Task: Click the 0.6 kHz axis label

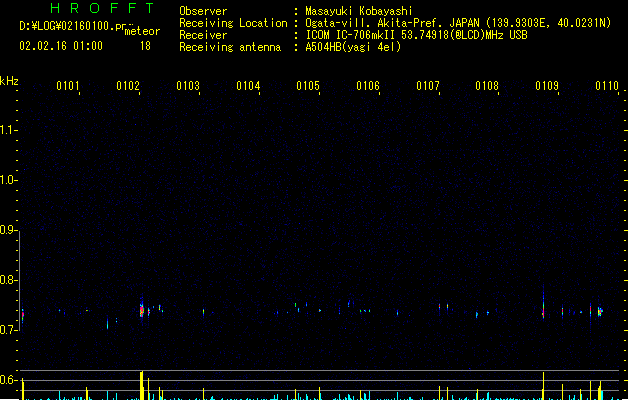Action: (x=8, y=380)
